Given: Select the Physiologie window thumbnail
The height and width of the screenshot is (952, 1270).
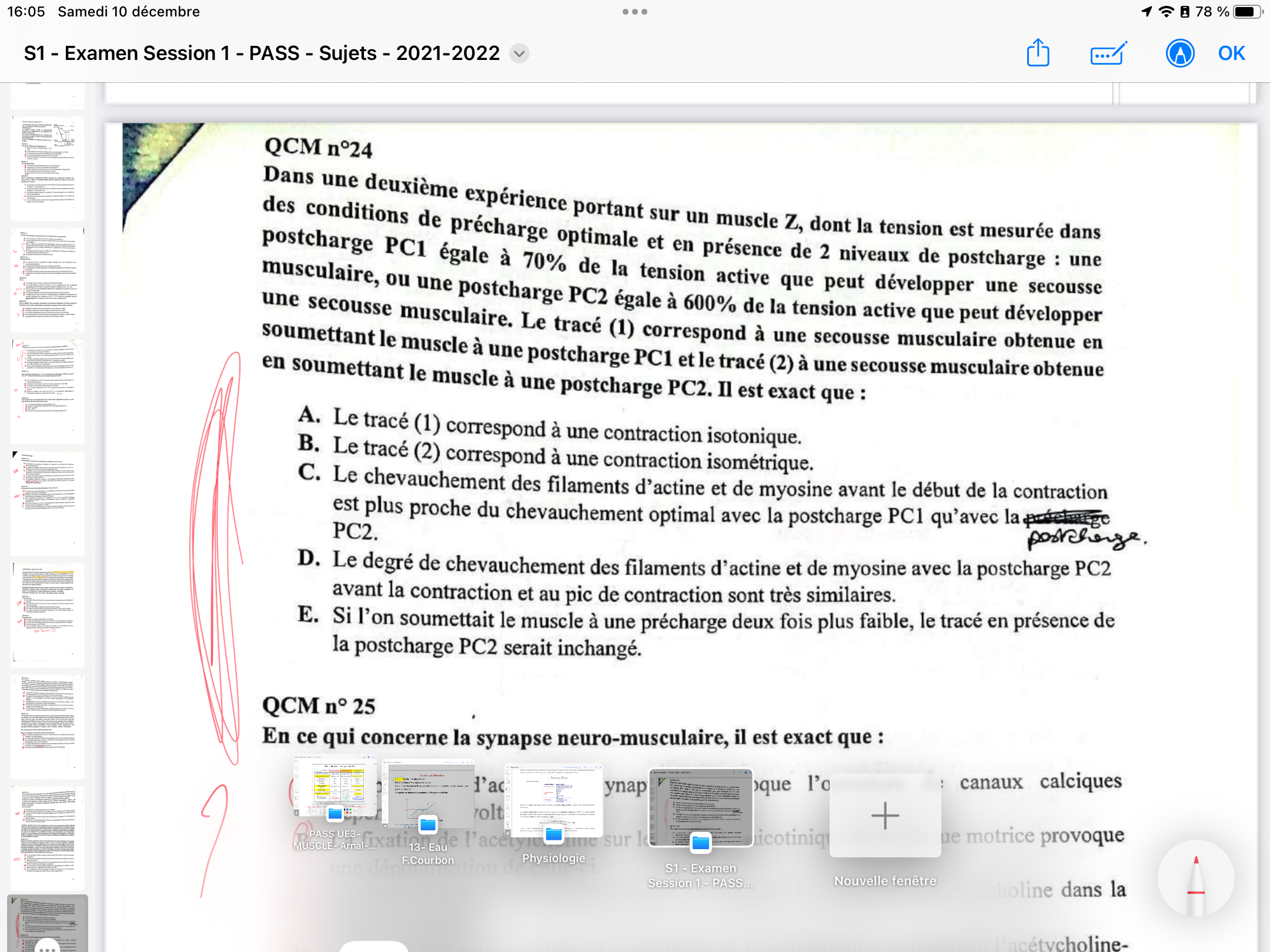Looking at the screenshot, I should pos(553,800).
